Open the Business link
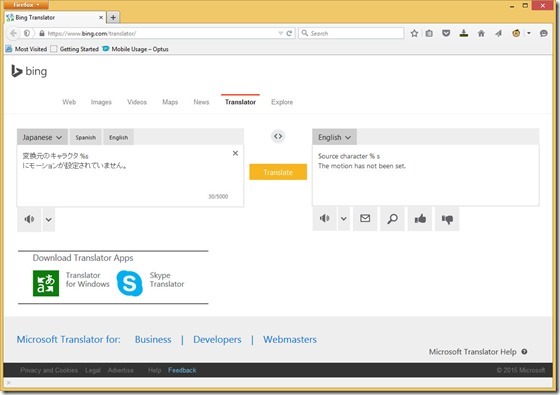Viewport: 560px width, 395px height. (x=153, y=339)
